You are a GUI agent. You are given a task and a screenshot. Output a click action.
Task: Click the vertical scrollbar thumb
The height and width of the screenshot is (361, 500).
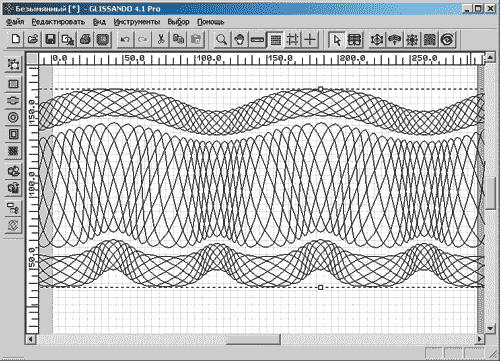click(x=490, y=193)
